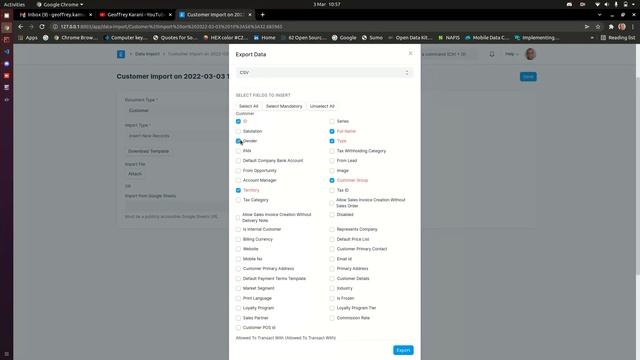The image size is (640, 360).
Task: Click the Activities button in top bar
Action: [14, 4]
